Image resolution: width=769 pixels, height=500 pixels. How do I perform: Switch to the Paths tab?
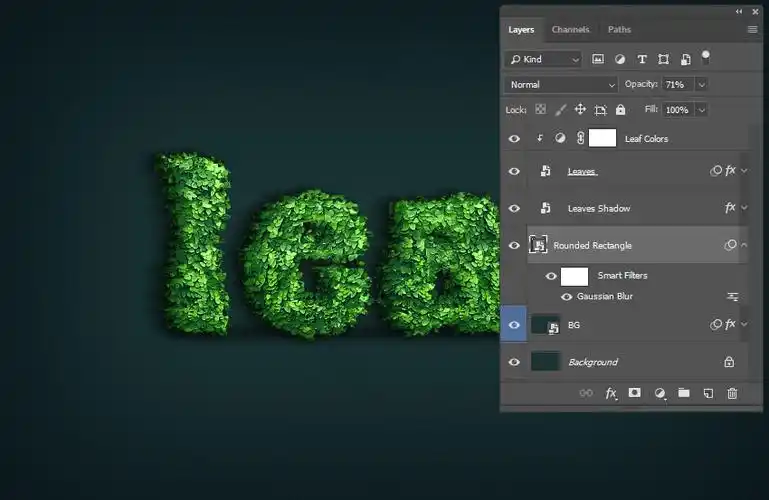(x=619, y=30)
